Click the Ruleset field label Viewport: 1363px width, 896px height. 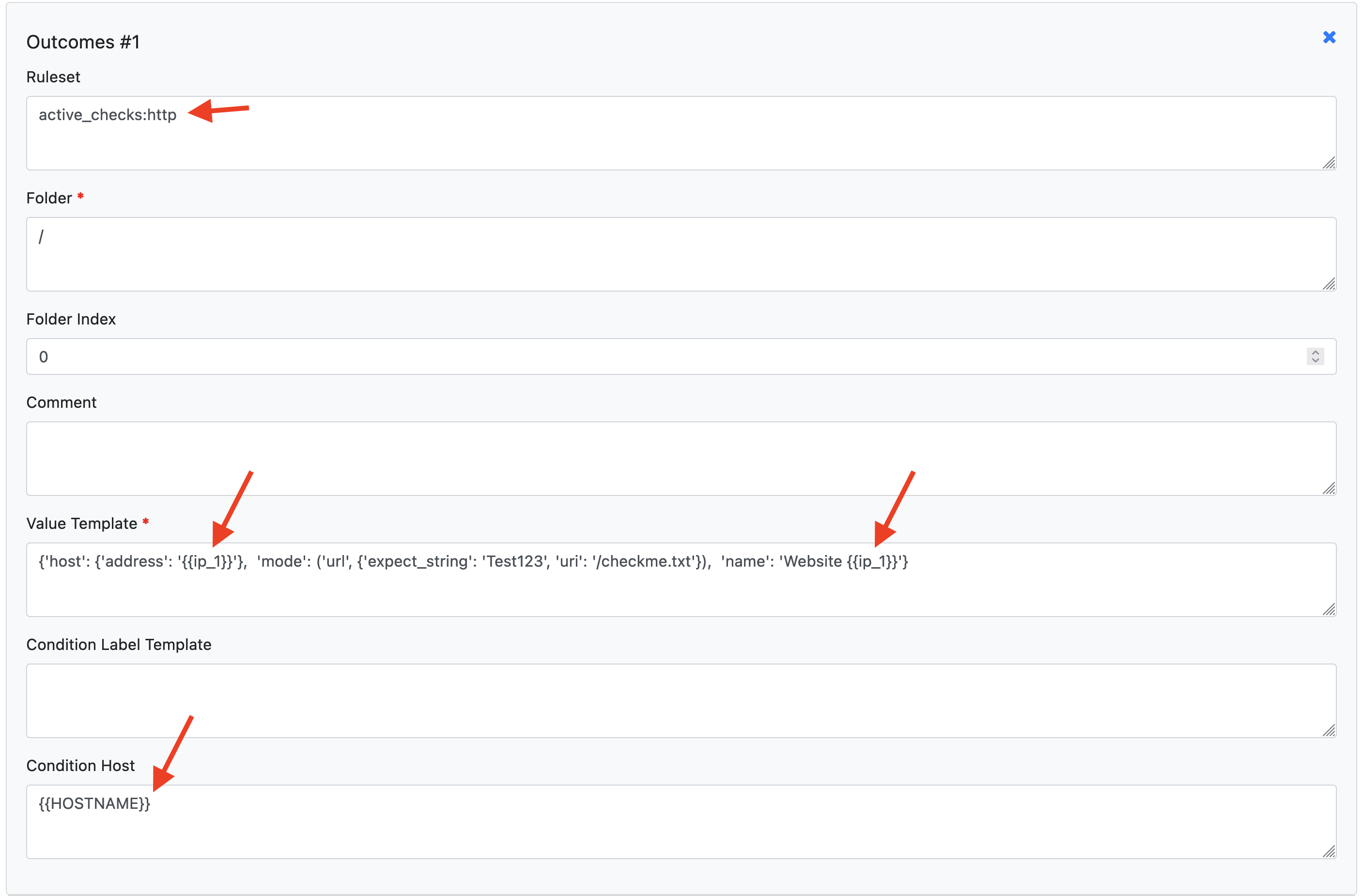pos(53,77)
